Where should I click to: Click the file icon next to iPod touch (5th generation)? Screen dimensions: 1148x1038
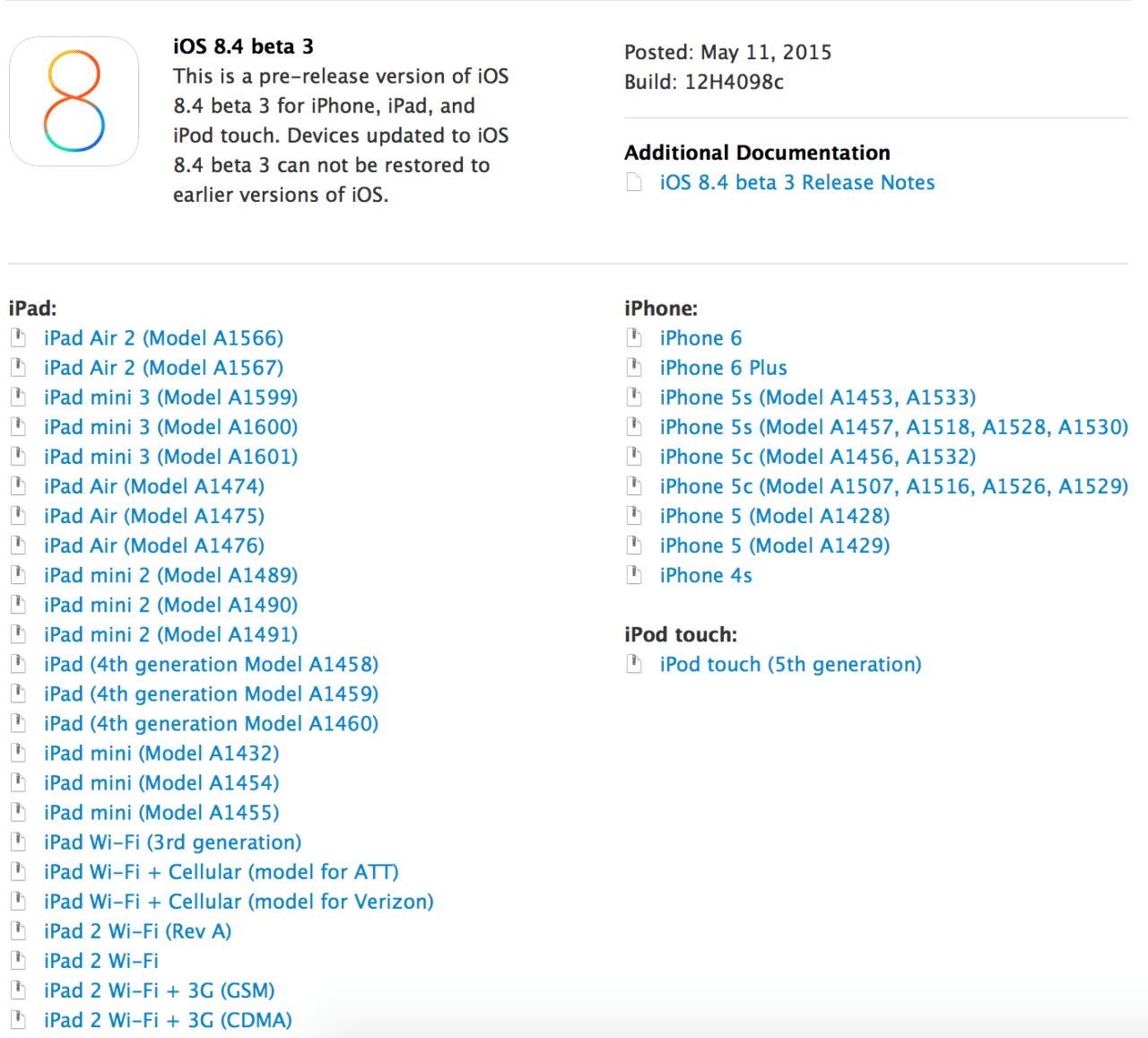(634, 663)
